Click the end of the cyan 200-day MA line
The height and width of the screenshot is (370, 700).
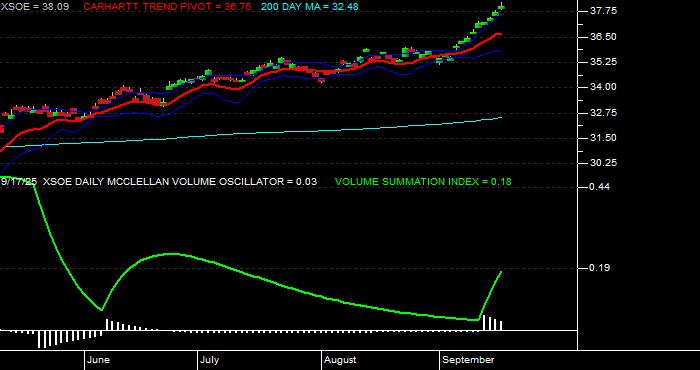click(501, 117)
